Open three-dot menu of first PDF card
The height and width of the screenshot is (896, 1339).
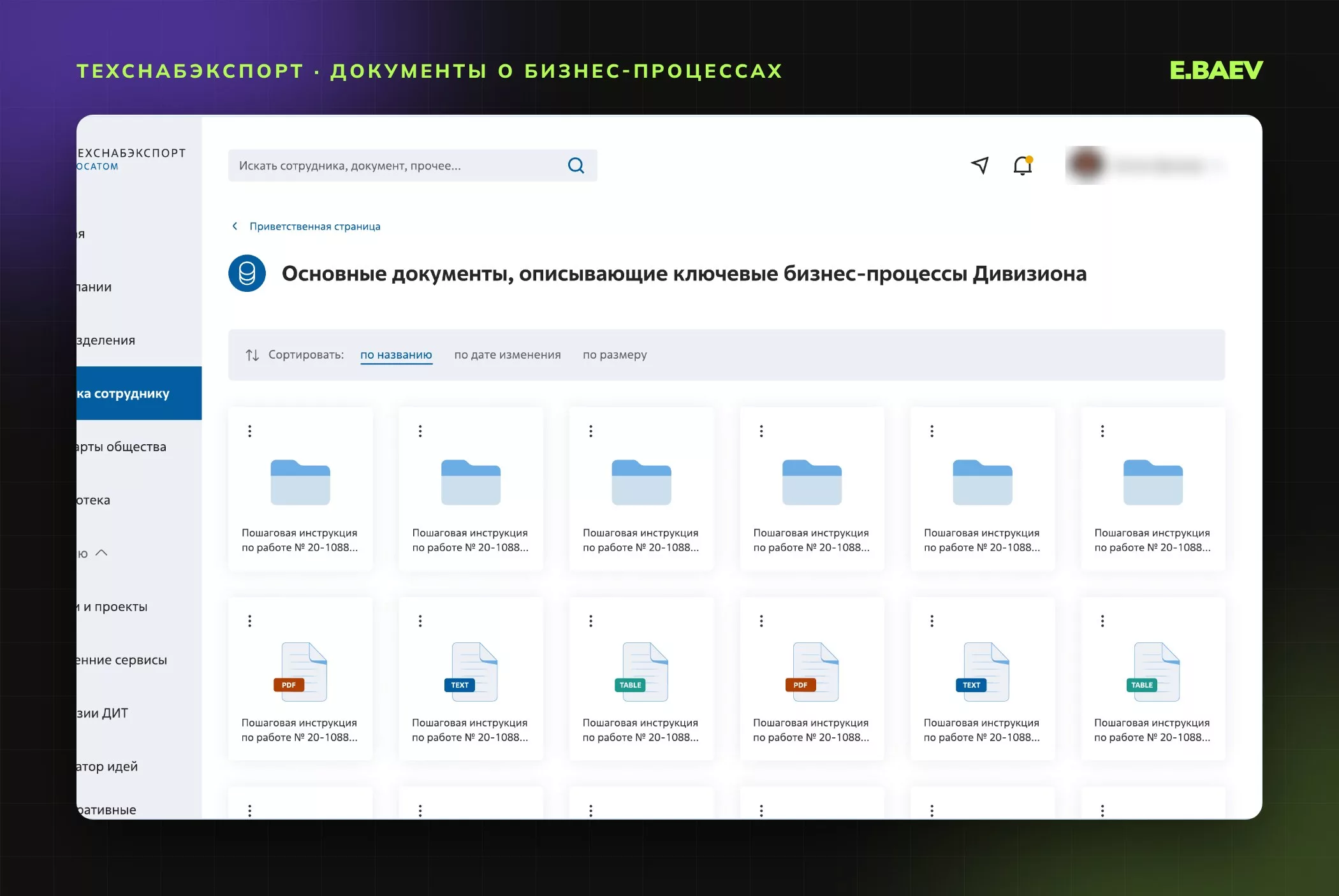tap(250, 621)
